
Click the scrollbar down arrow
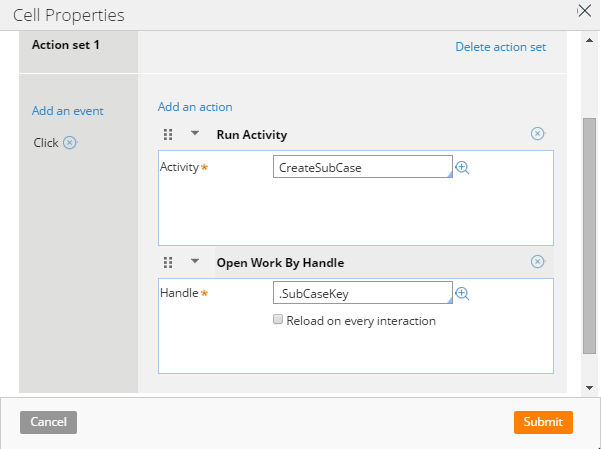point(590,388)
